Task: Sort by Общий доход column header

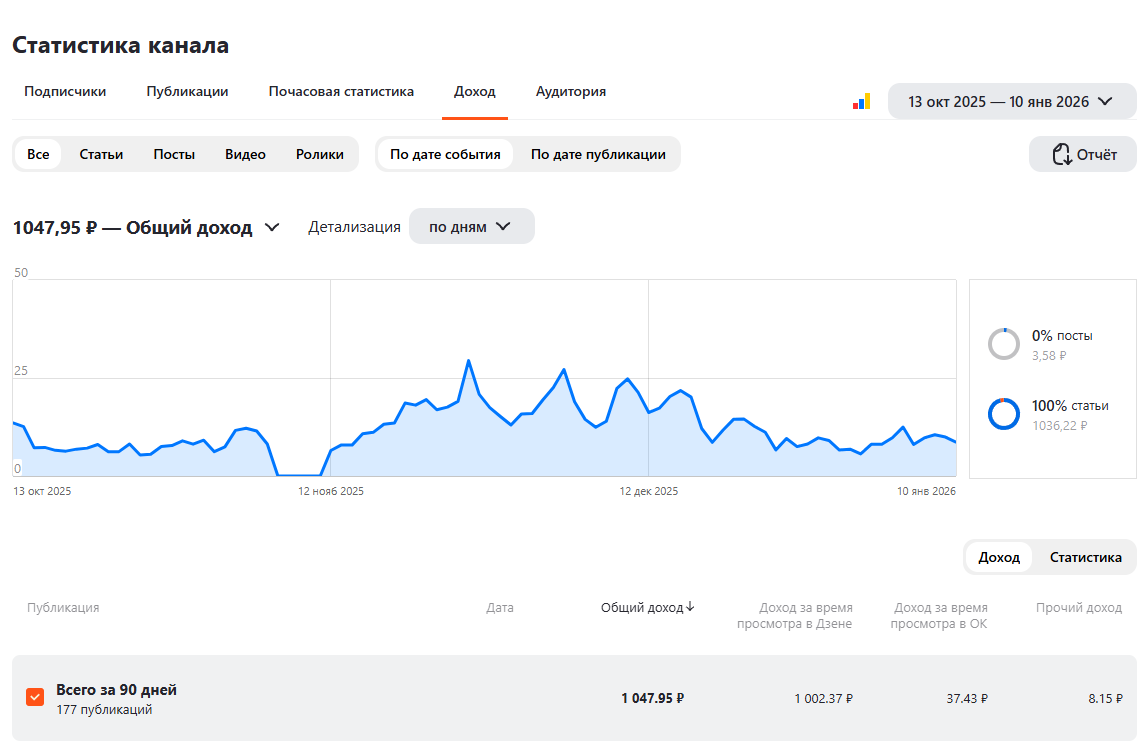Action: coord(642,607)
